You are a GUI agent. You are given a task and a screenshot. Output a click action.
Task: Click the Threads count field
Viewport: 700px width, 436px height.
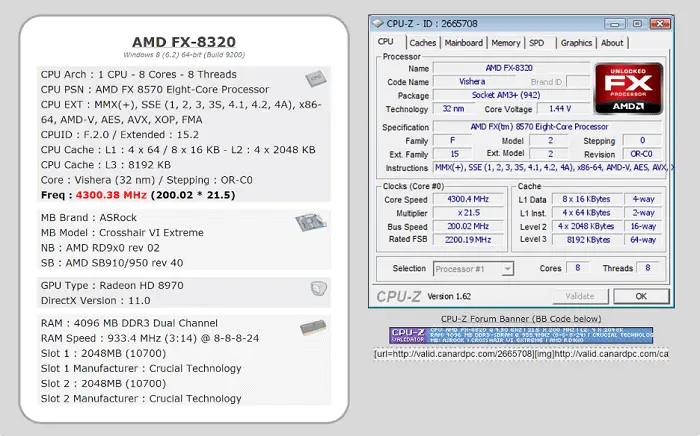point(648,268)
